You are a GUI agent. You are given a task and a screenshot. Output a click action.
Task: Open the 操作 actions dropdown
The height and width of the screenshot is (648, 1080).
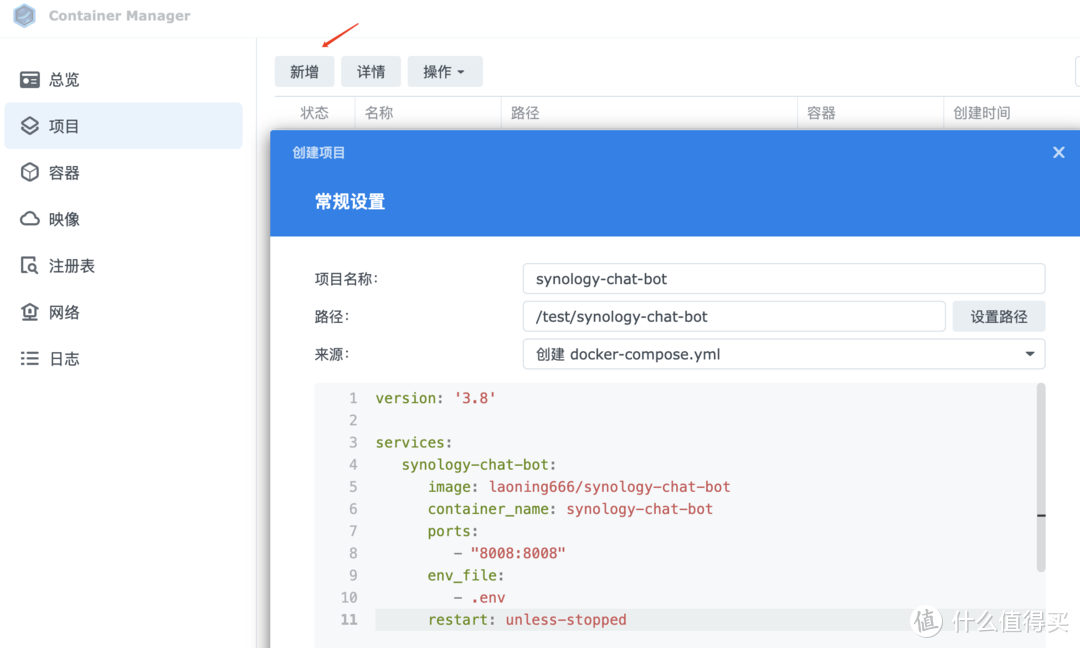[444, 71]
